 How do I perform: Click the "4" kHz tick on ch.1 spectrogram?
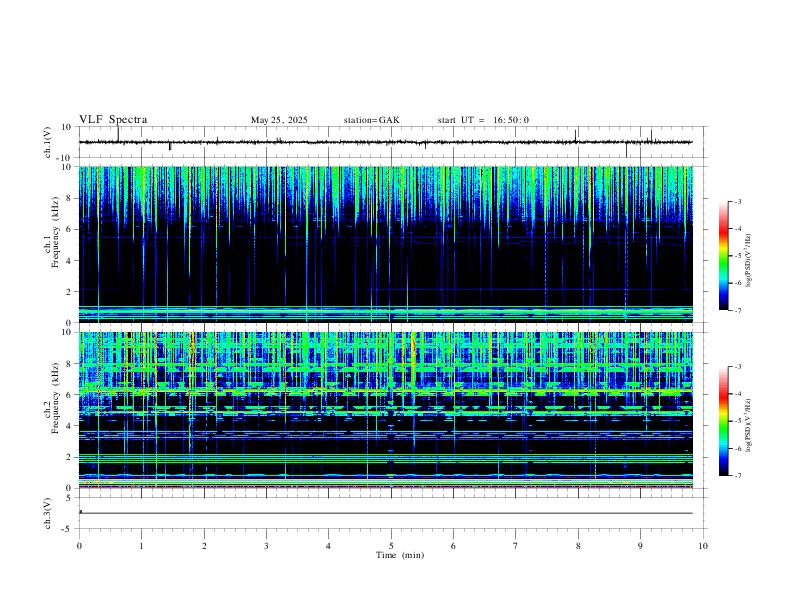[69, 261]
